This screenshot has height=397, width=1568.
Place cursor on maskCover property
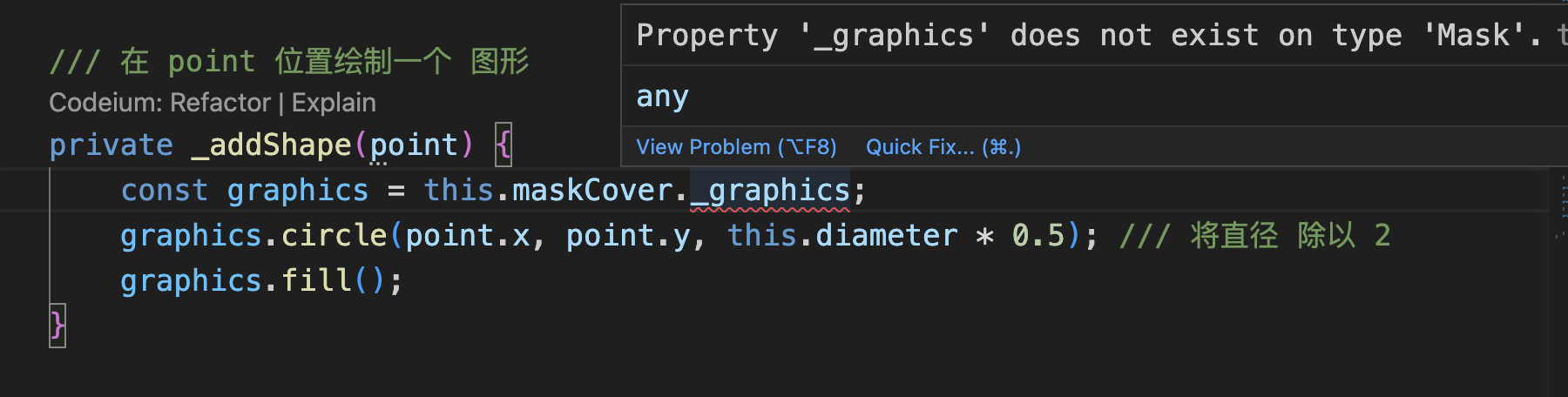click(x=592, y=191)
